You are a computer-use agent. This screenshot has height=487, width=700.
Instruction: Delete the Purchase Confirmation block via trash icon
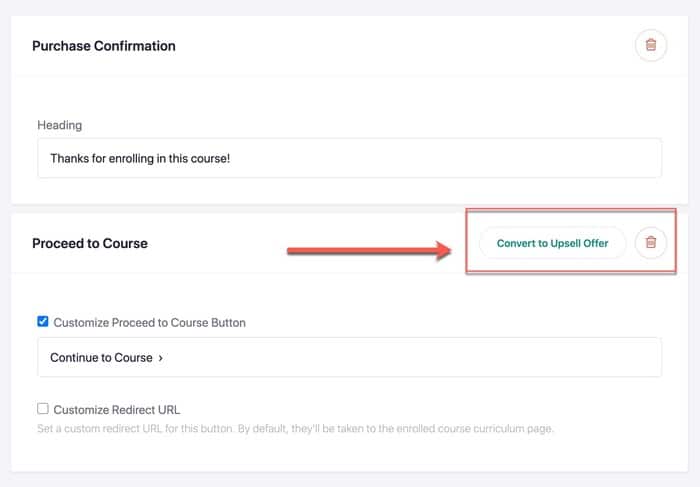650,46
